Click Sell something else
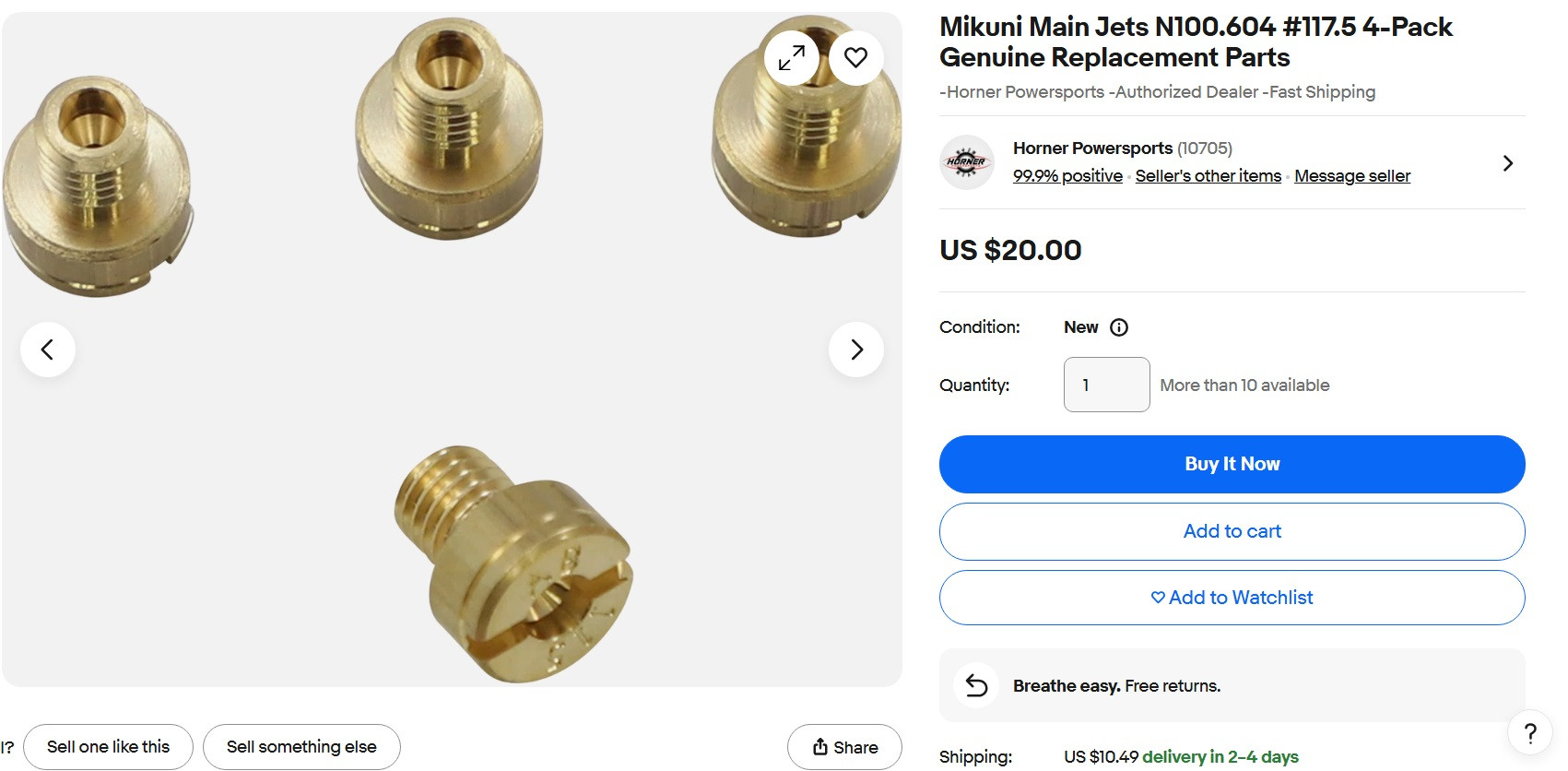 point(301,747)
